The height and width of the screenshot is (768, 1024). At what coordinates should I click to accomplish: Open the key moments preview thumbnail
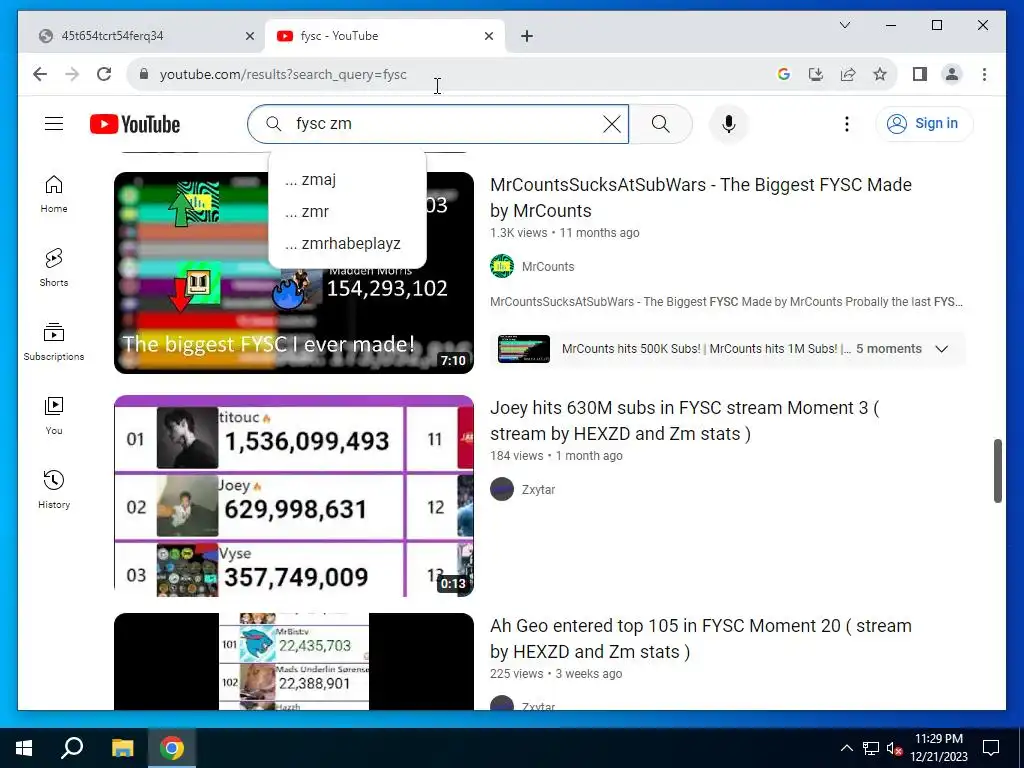[x=524, y=349]
